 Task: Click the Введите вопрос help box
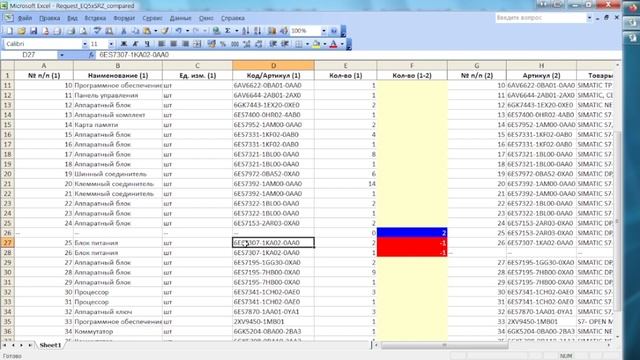[x=541, y=18]
